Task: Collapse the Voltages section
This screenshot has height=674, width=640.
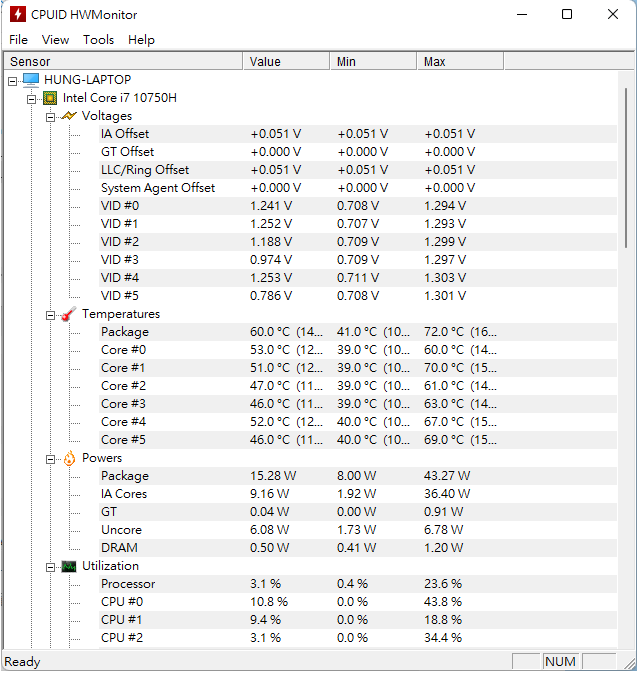Action: pos(50,117)
